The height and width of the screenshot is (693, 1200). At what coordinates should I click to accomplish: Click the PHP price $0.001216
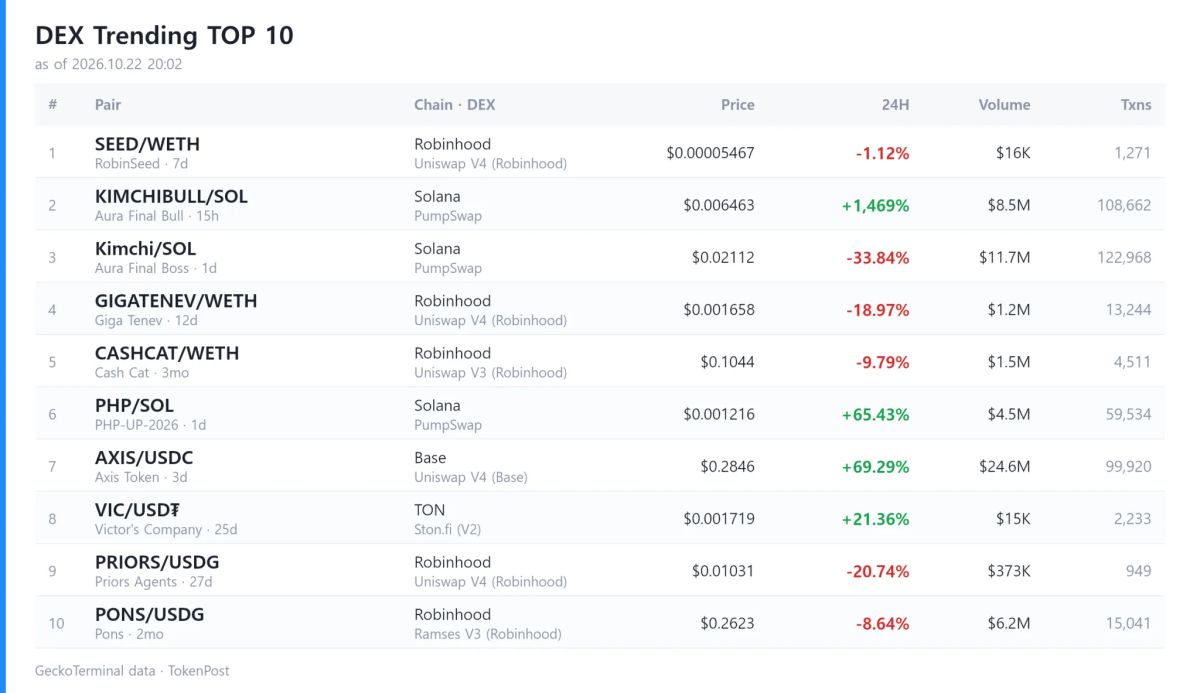click(719, 414)
